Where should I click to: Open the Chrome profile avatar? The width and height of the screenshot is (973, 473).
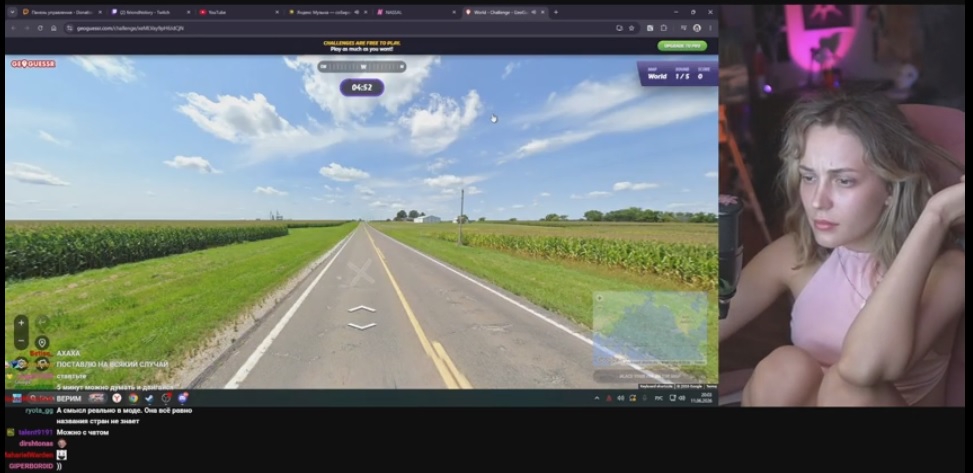tap(697, 28)
